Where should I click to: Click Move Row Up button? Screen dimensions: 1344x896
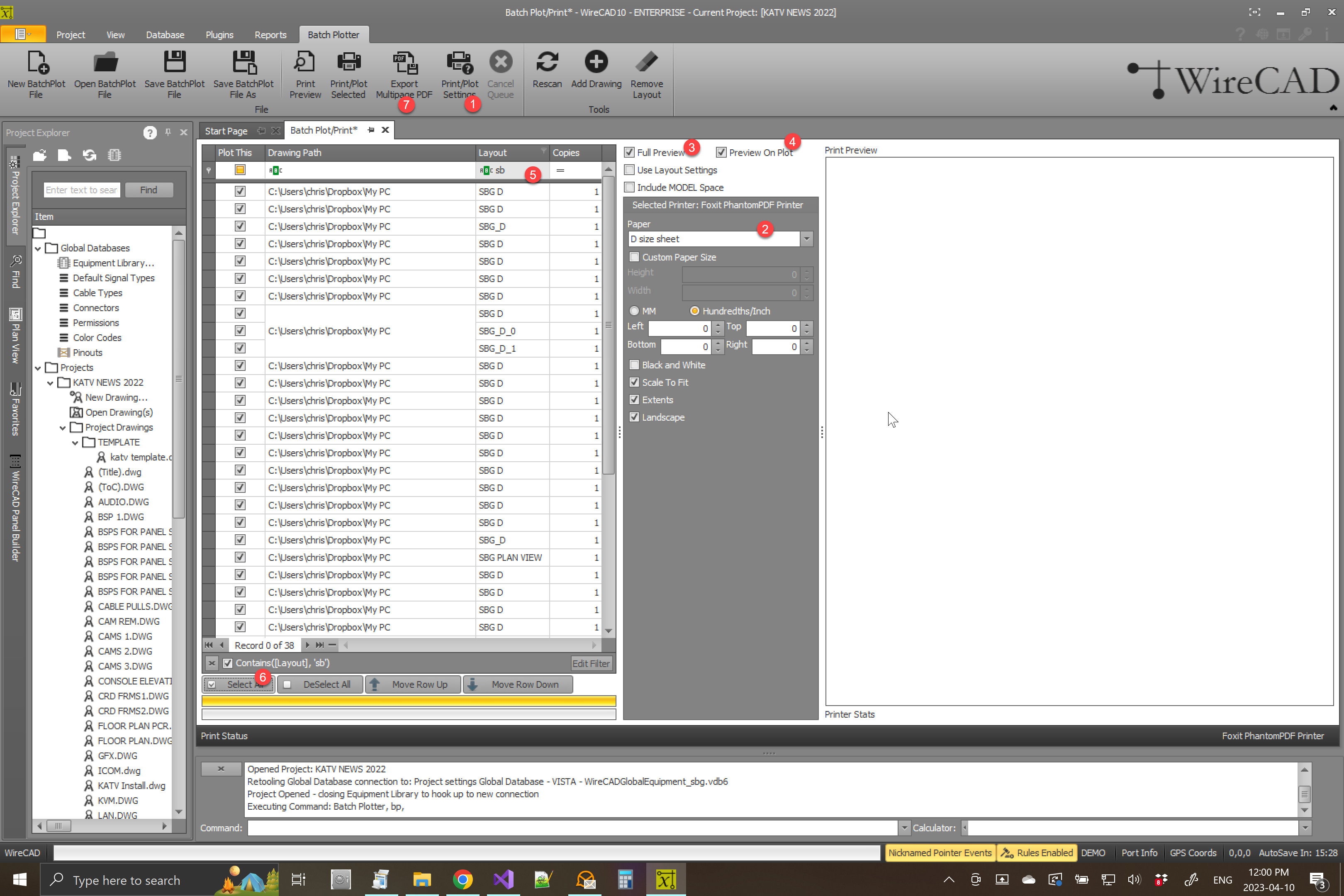413,684
